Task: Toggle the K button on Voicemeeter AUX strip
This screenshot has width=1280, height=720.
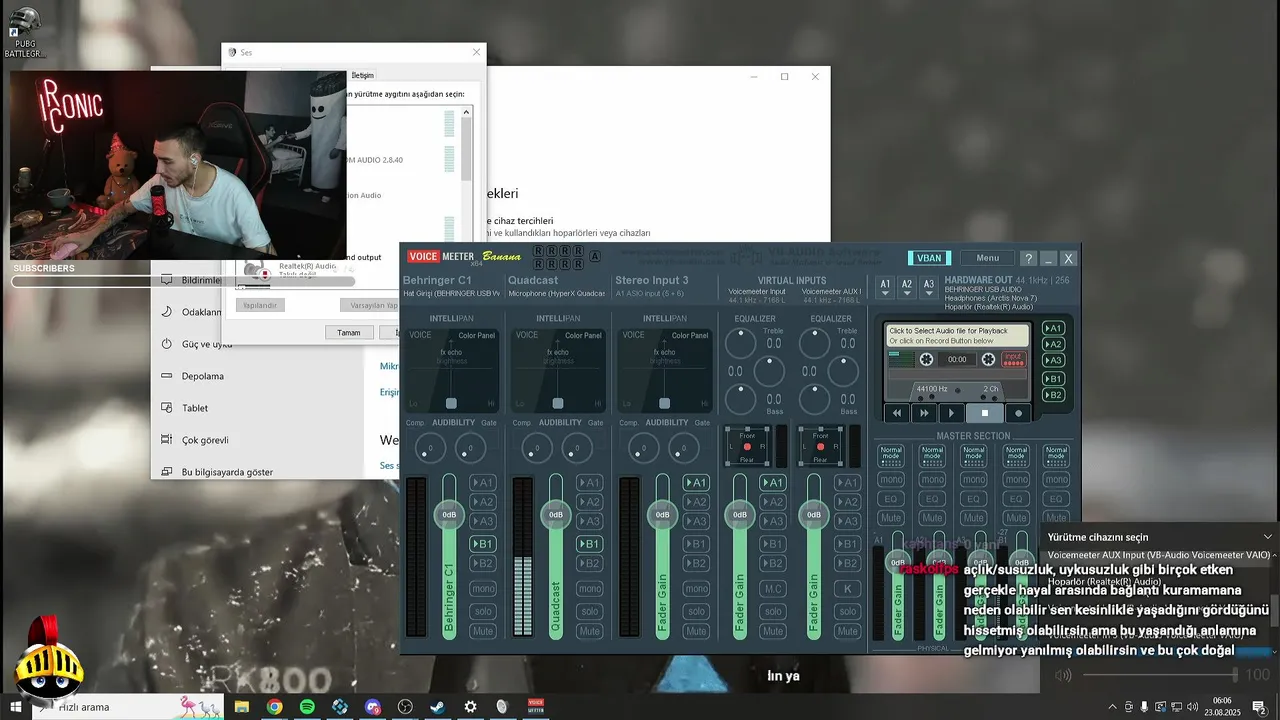Action: tap(847, 589)
